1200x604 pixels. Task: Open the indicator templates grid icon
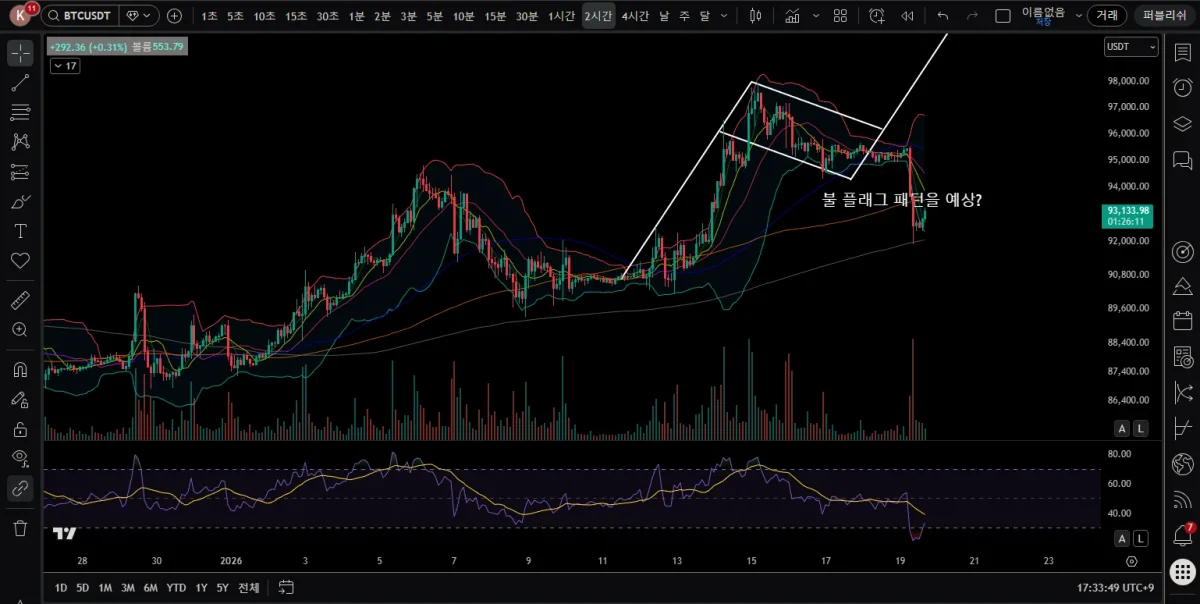coord(840,15)
